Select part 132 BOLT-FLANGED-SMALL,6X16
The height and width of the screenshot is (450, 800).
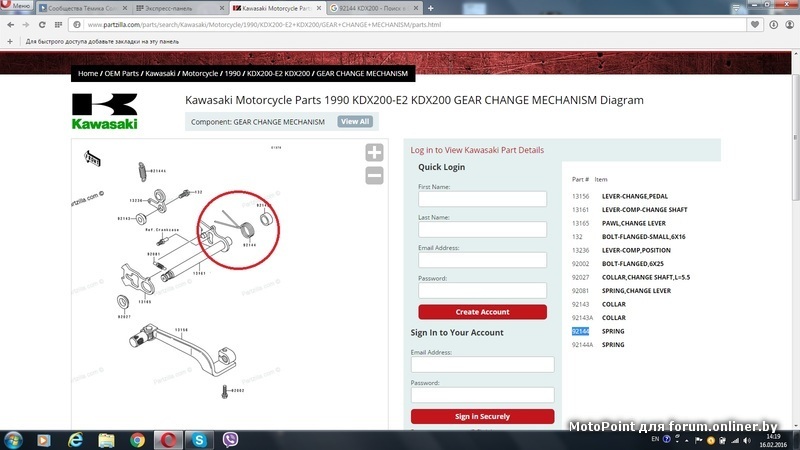(x=629, y=237)
